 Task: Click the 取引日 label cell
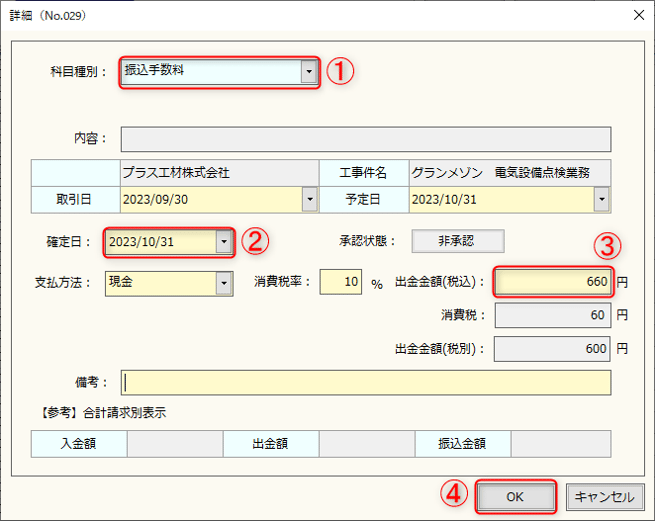[76, 200]
